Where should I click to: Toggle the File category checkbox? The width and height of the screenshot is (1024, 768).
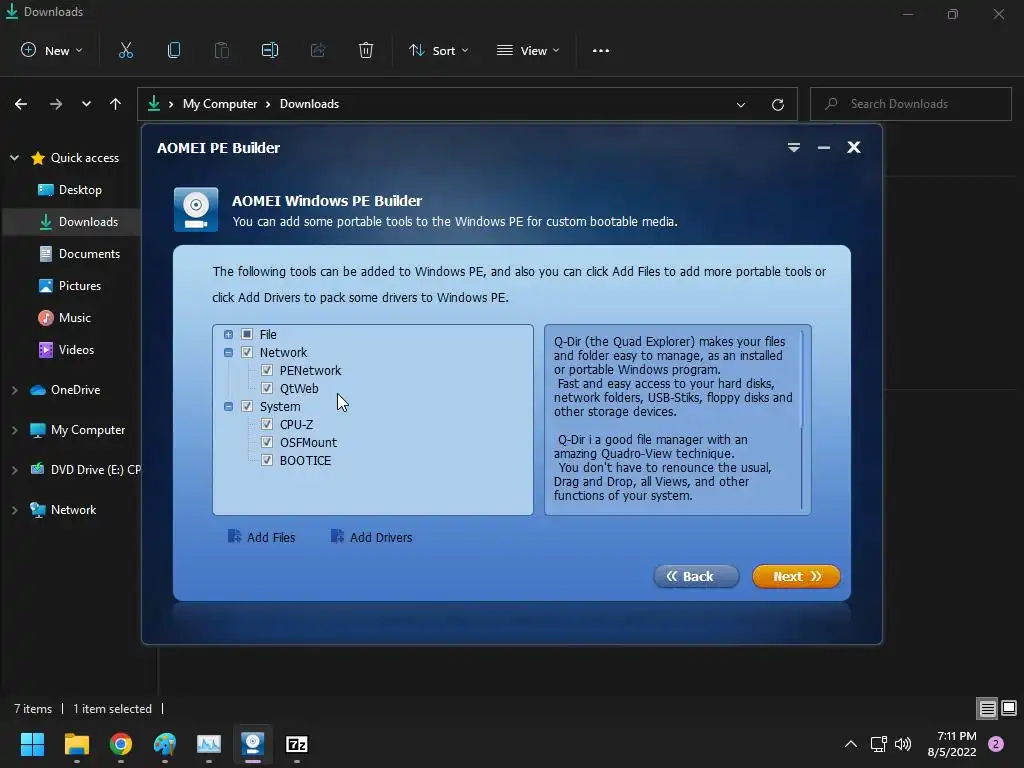pos(247,334)
